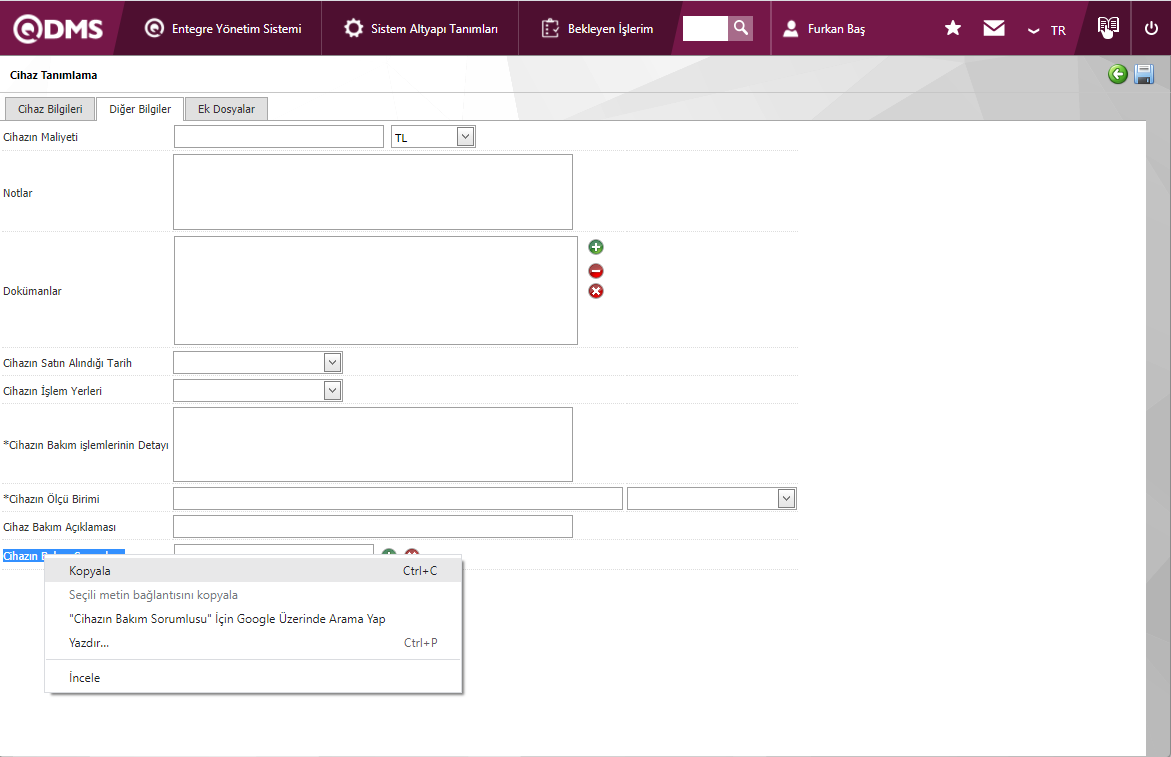
Task: Select İncele from the context menu
Action: [x=253, y=677]
